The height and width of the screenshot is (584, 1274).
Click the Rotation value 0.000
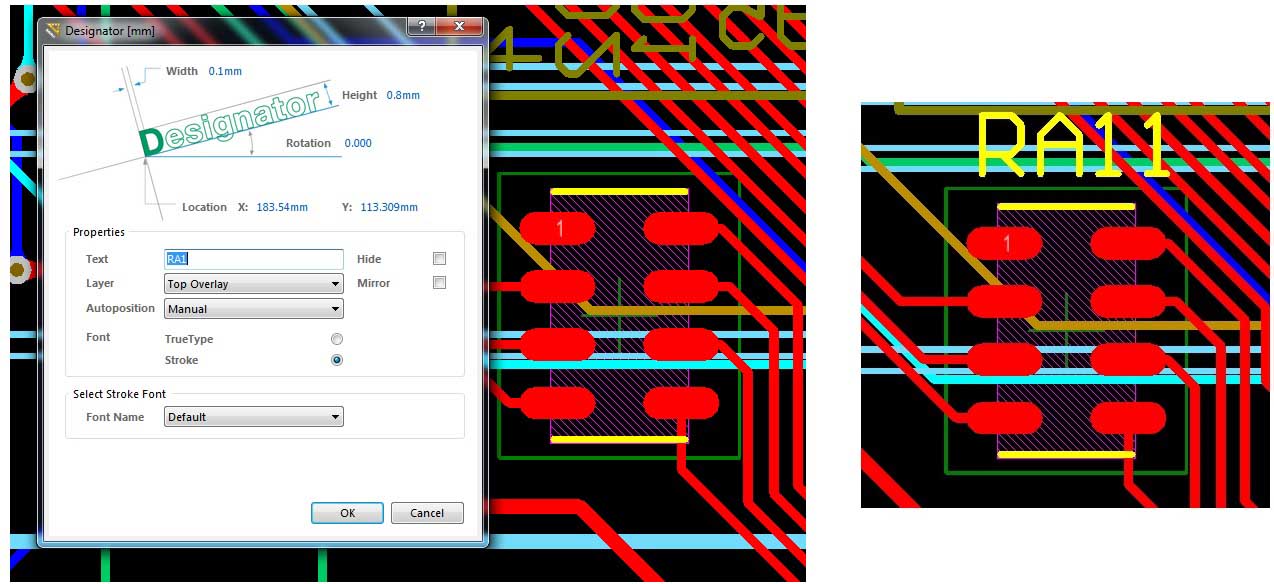tap(358, 143)
